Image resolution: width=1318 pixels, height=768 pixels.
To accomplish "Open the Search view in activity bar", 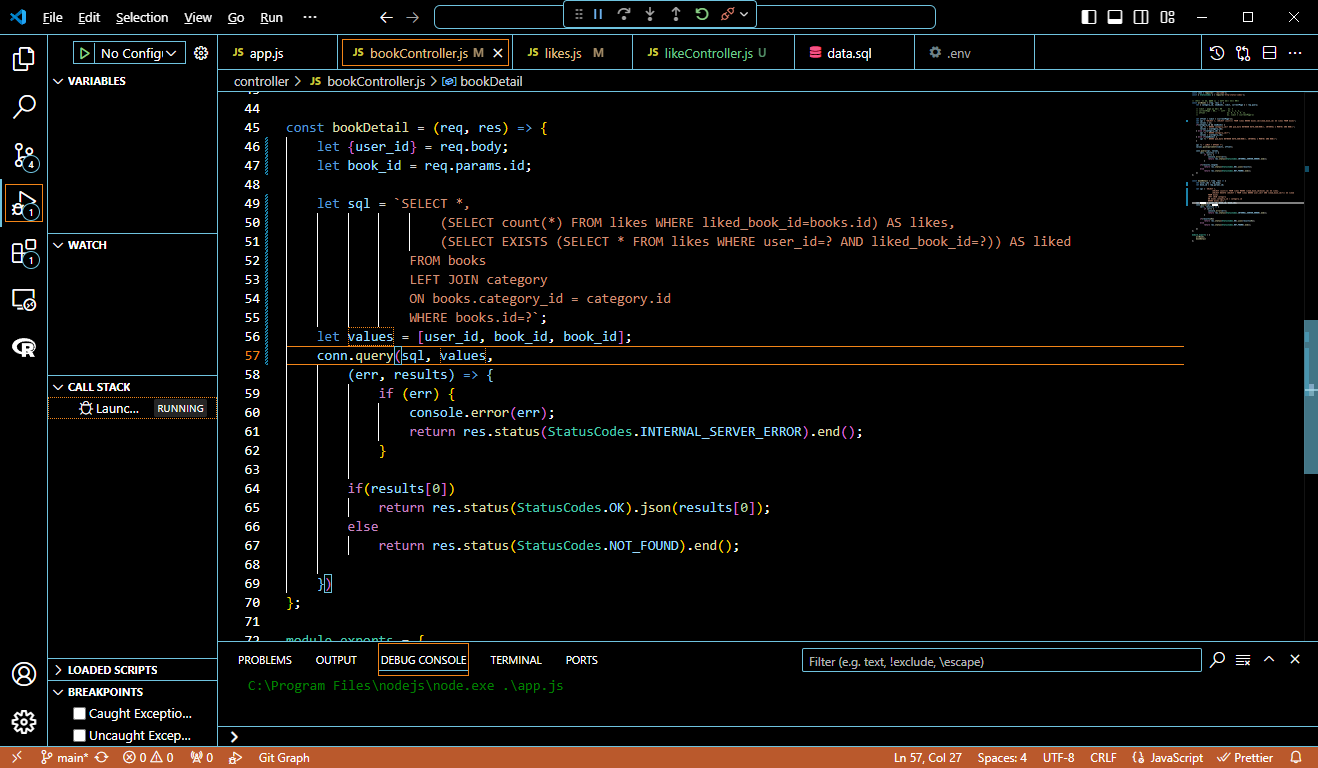I will point(24,107).
